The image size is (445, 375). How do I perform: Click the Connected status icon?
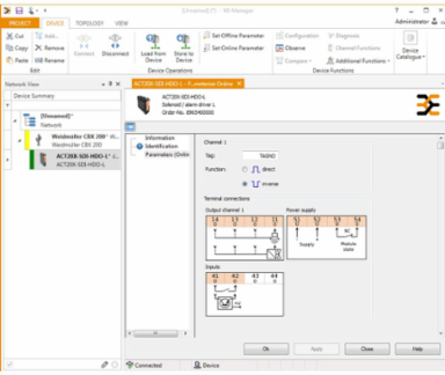(x=130, y=365)
